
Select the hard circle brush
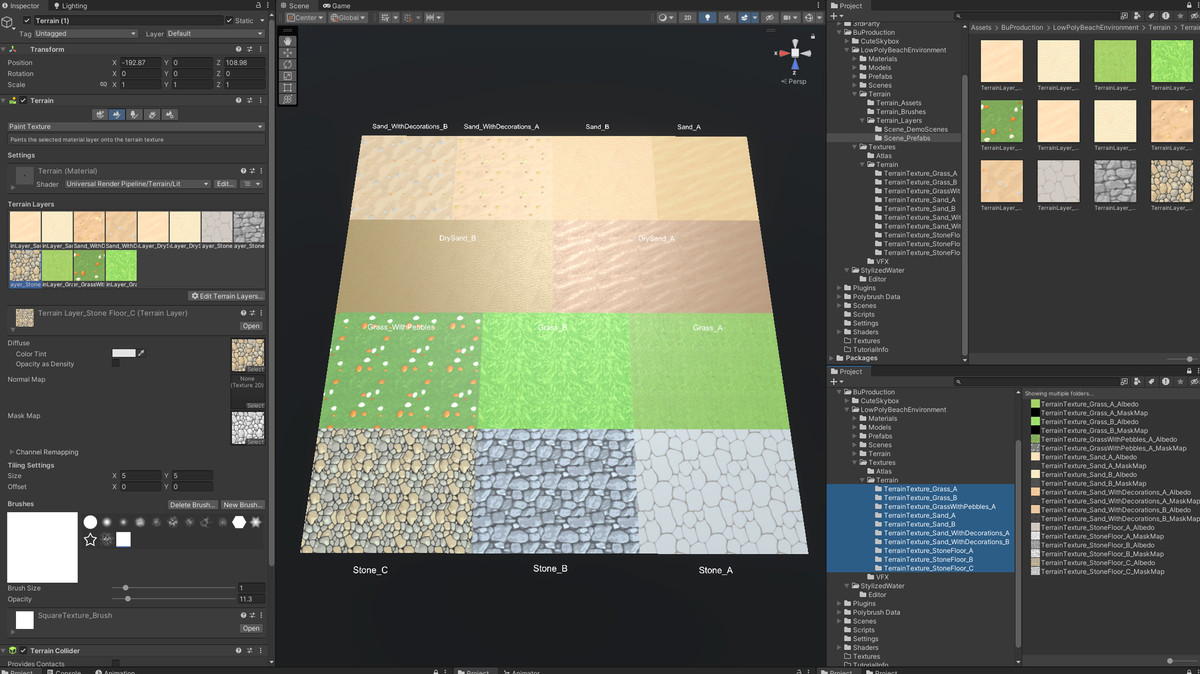pos(90,522)
